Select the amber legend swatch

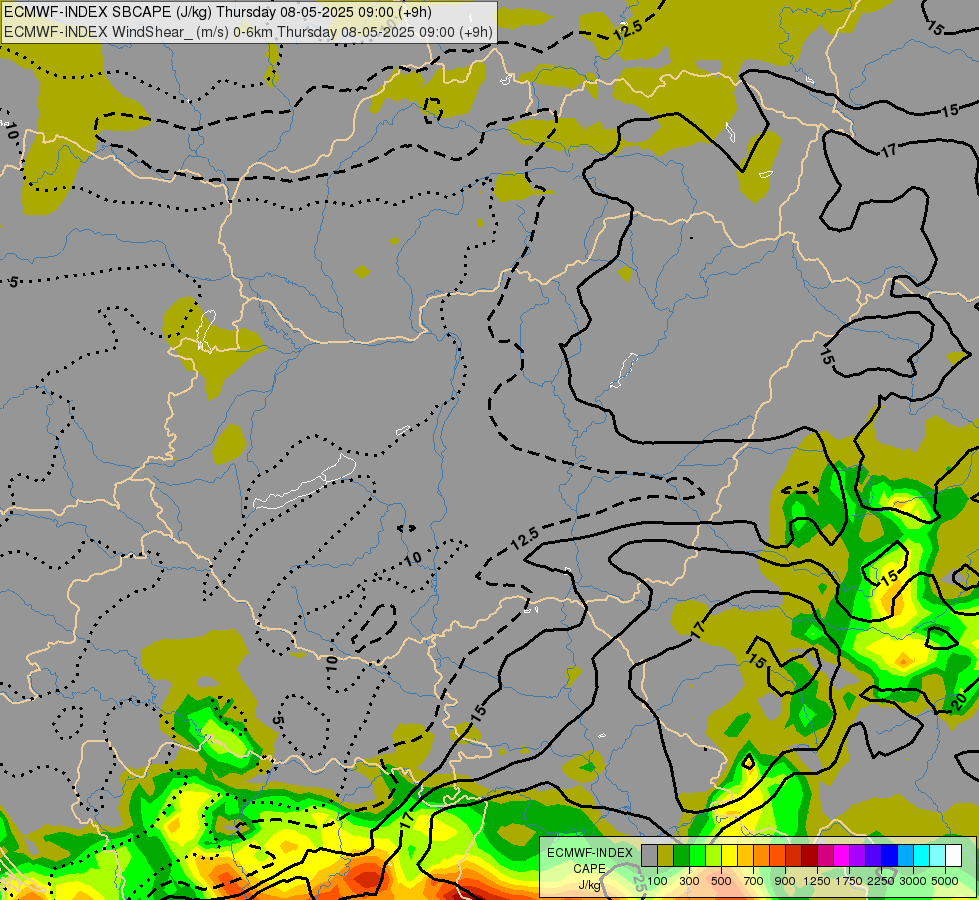(x=745, y=856)
